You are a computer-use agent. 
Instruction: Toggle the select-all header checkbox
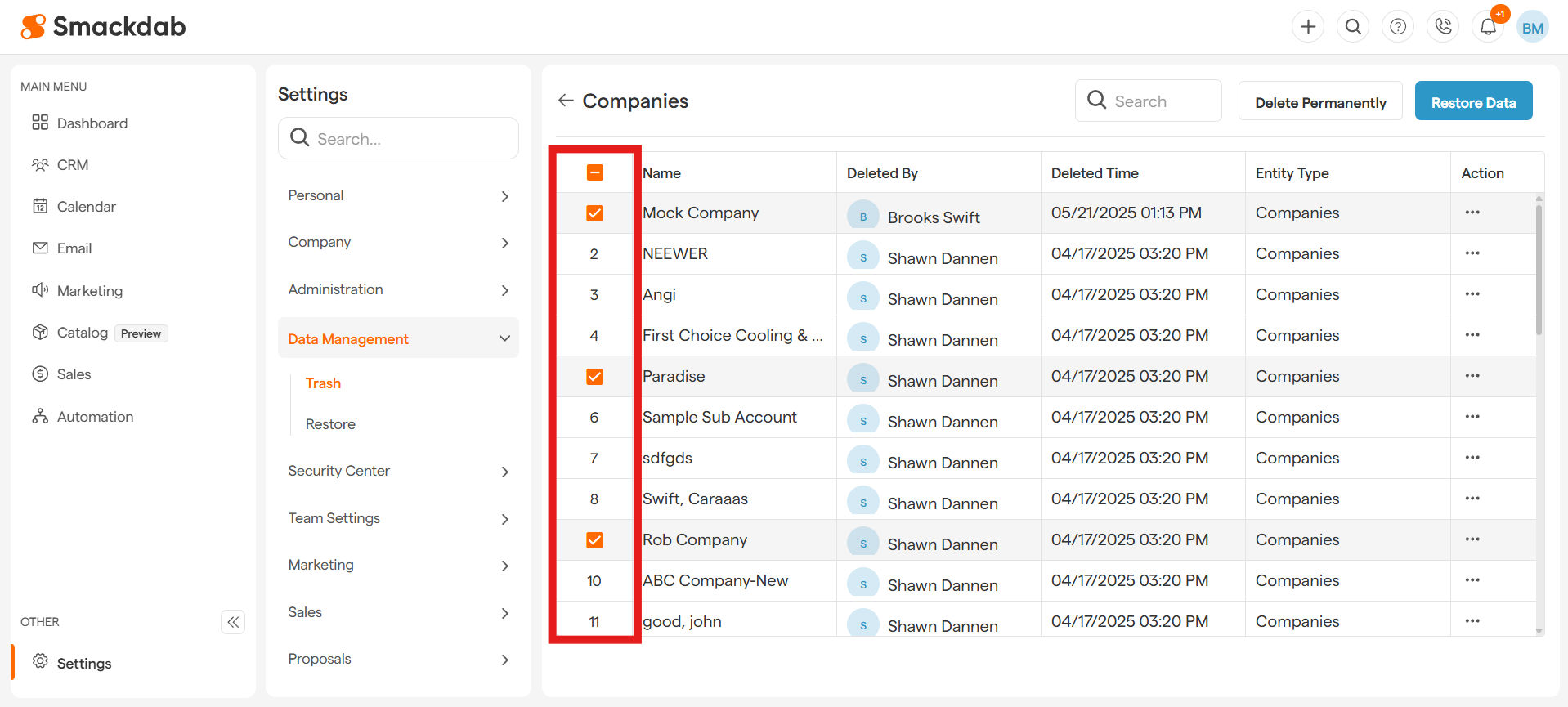[x=594, y=172]
